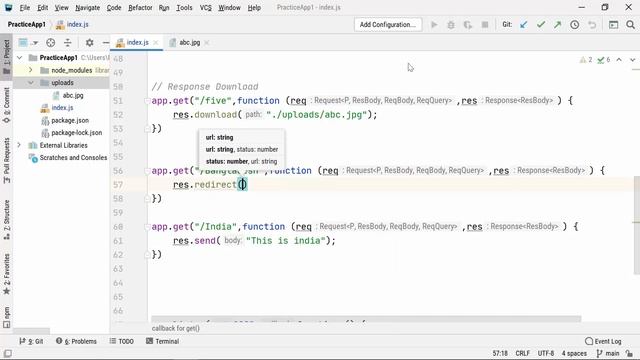The image size is (640, 360).
Task: Click the Debug bug icon
Action: click(x=451, y=25)
